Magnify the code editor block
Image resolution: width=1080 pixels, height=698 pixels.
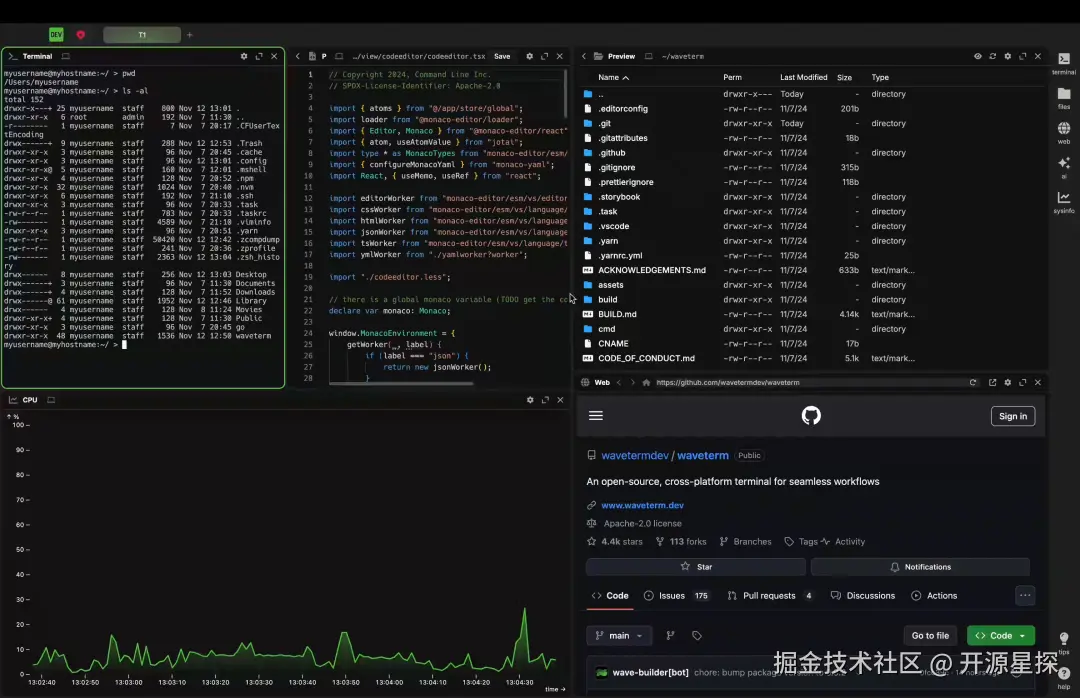(544, 57)
